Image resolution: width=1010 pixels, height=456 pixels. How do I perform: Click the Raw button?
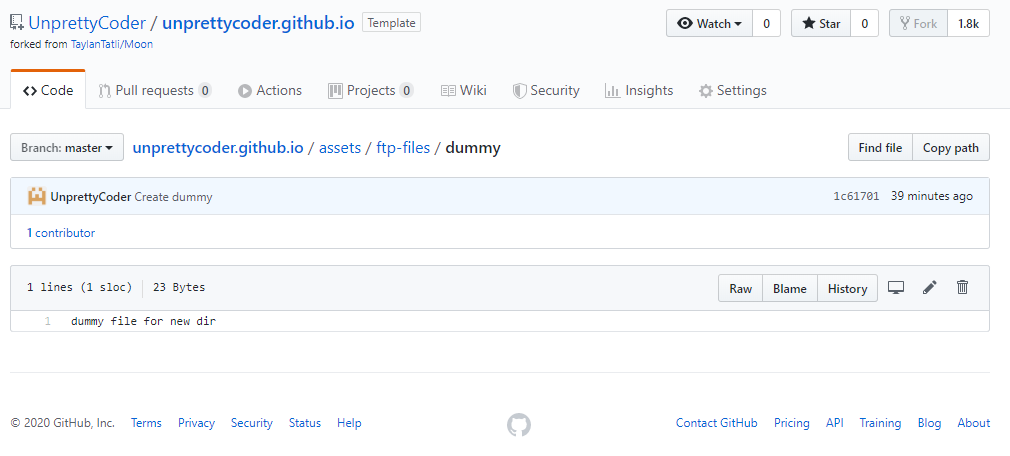(741, 289)
